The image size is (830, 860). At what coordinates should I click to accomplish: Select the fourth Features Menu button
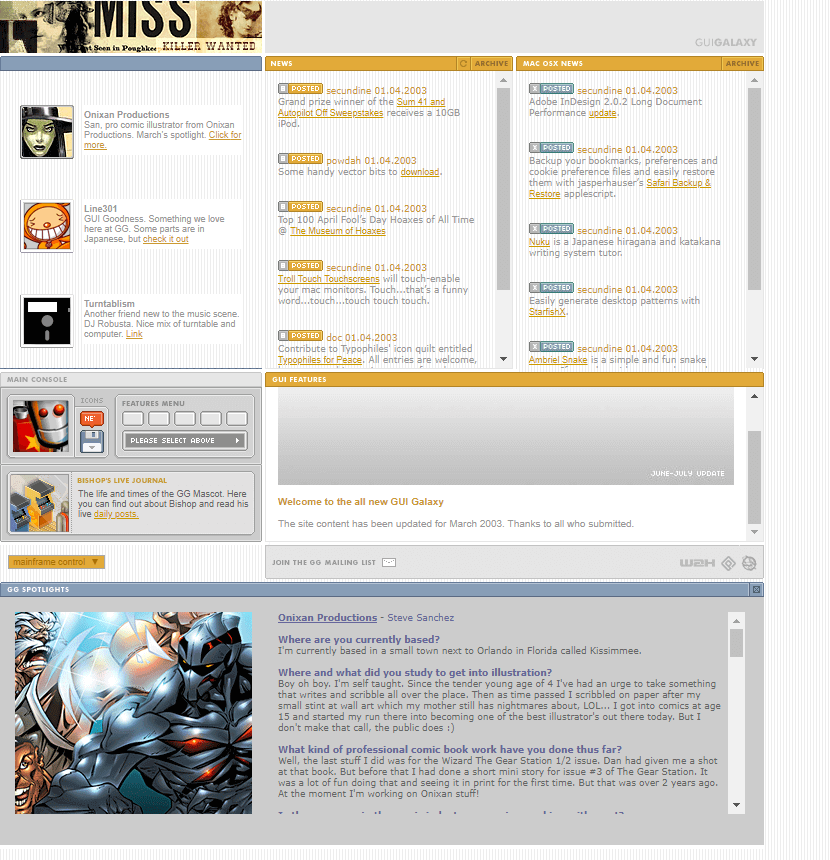pyautogui.click(x=211, y=418)
